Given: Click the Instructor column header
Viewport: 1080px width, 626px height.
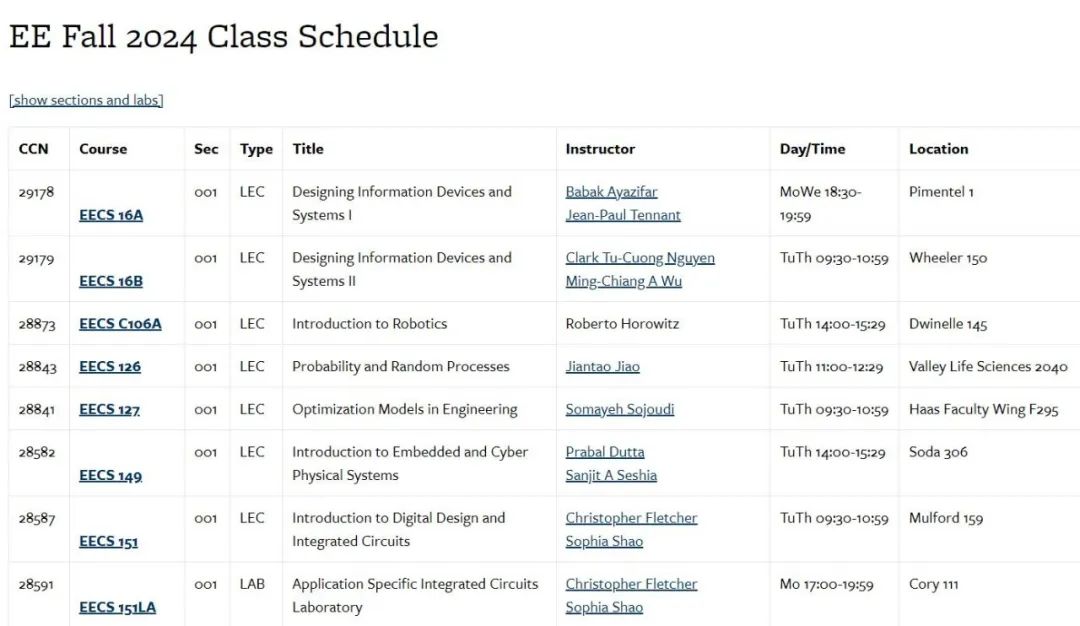Looking at the screenshot, I should pos(600,149).
